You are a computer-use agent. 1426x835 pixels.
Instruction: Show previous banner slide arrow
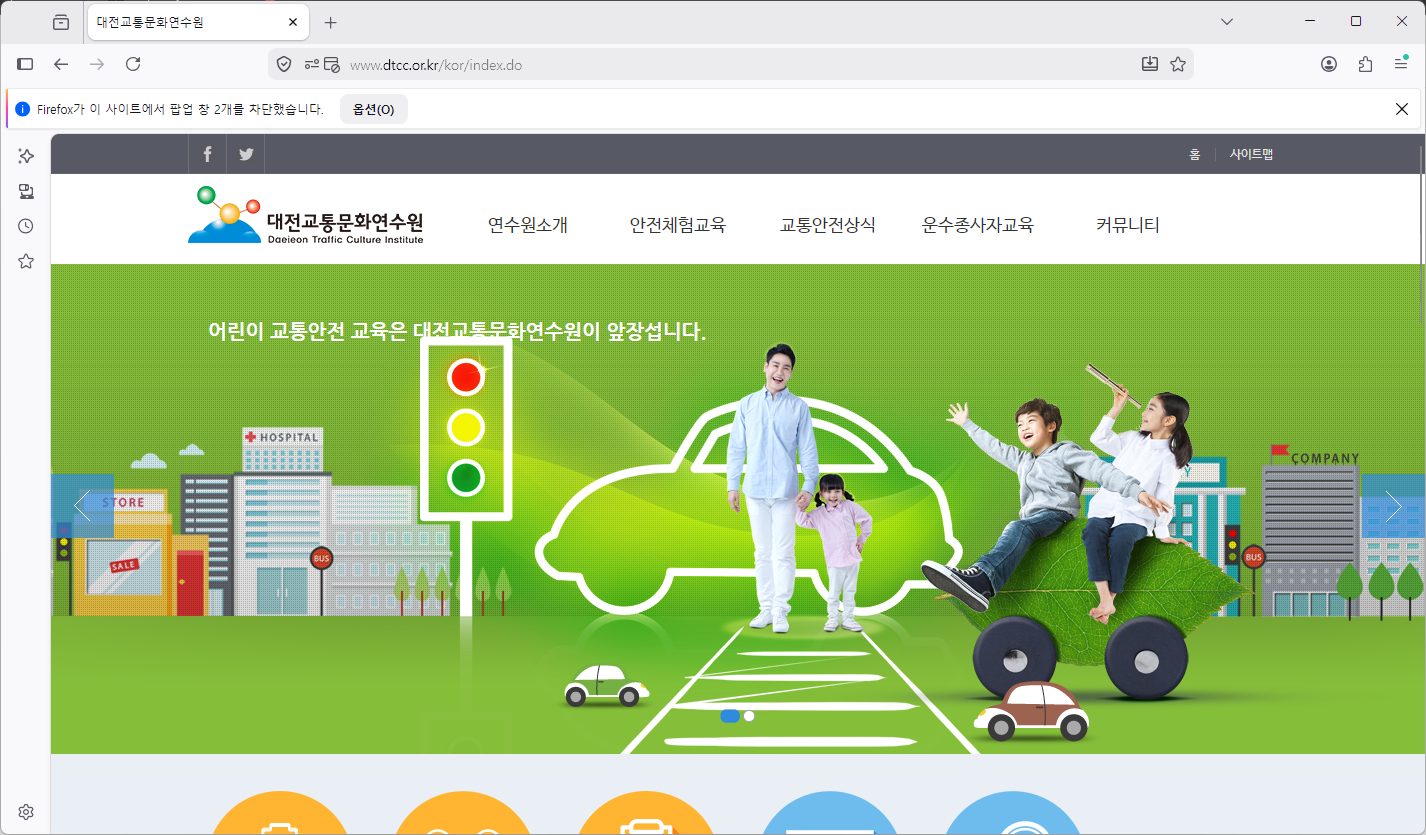pos(82,506)
